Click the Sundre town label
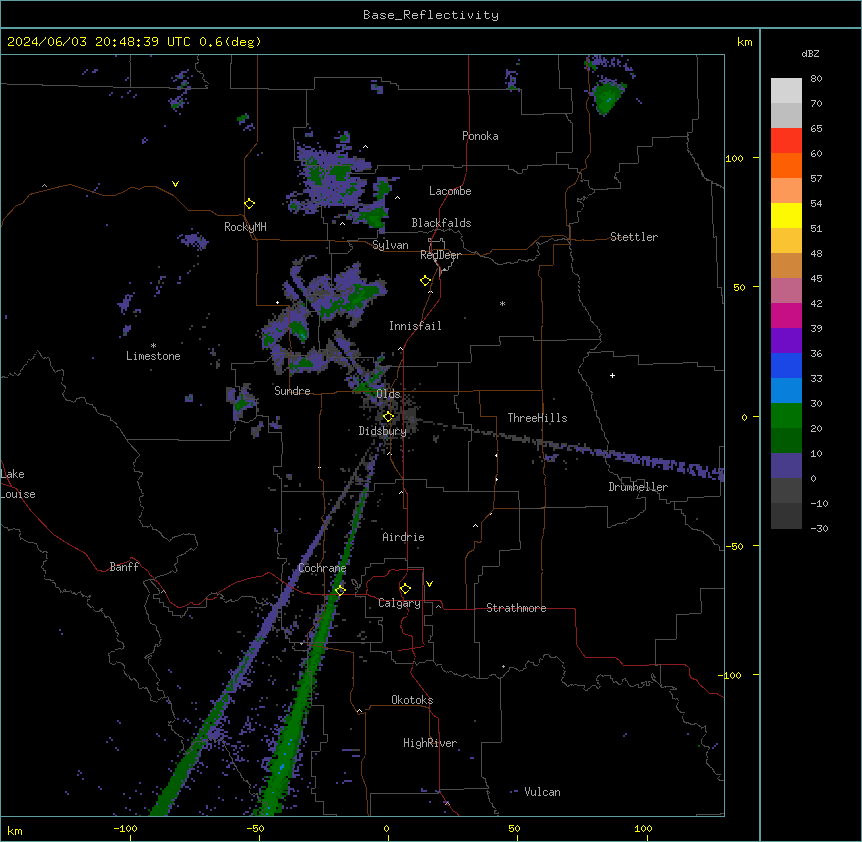Viewport: 862px width, 842px height. (x=292, y=391)
